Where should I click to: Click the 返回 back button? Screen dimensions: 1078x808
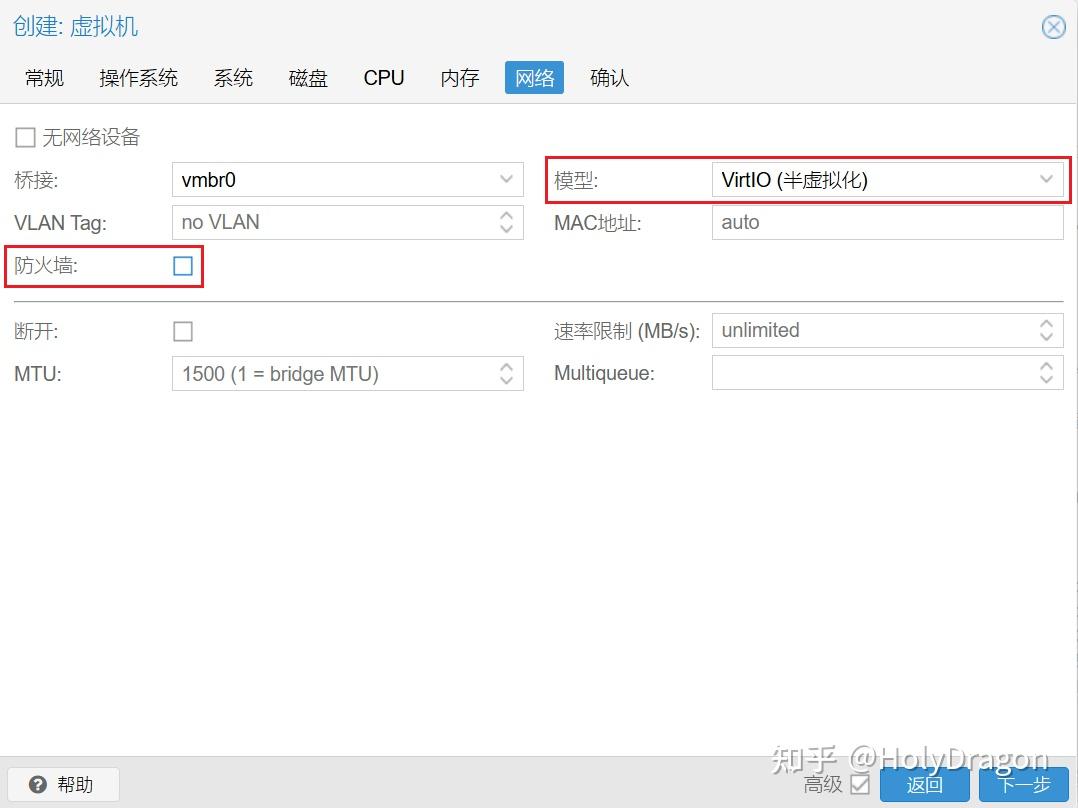tap(924, 786)
